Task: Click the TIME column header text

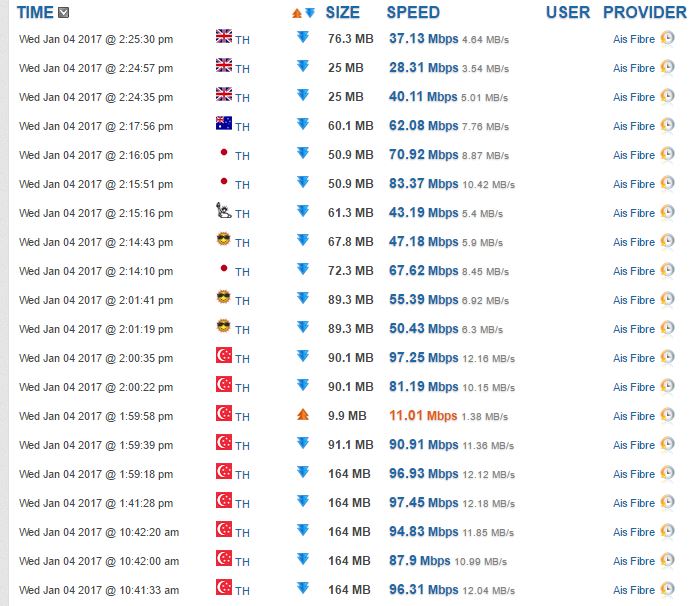Action: 35,13
